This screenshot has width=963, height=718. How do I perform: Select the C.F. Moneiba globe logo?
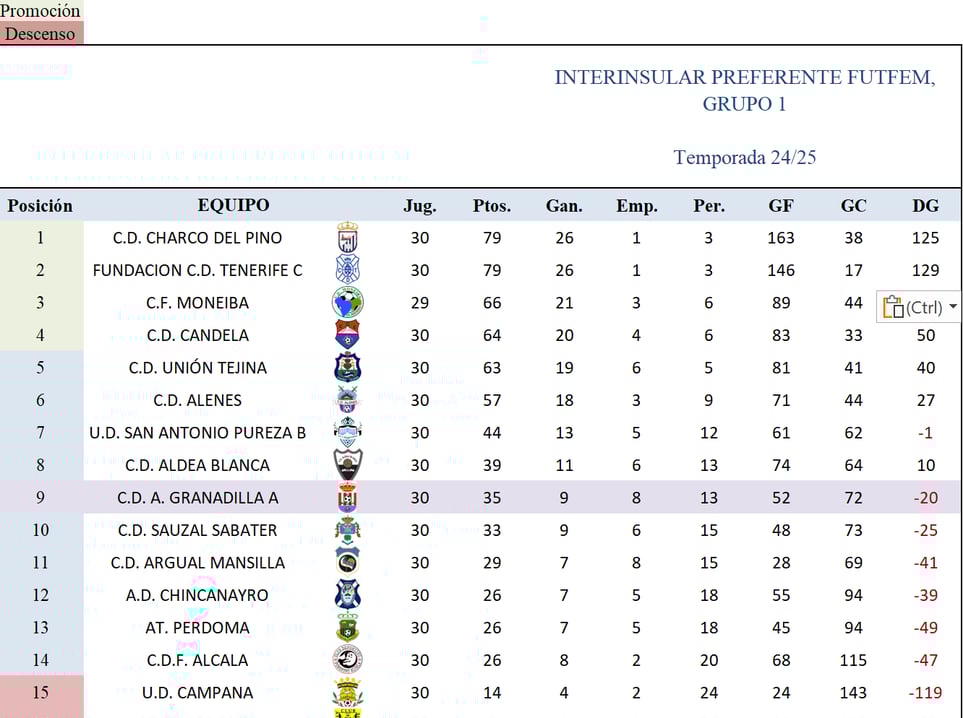pyautogui.click(x=348, y=302)
